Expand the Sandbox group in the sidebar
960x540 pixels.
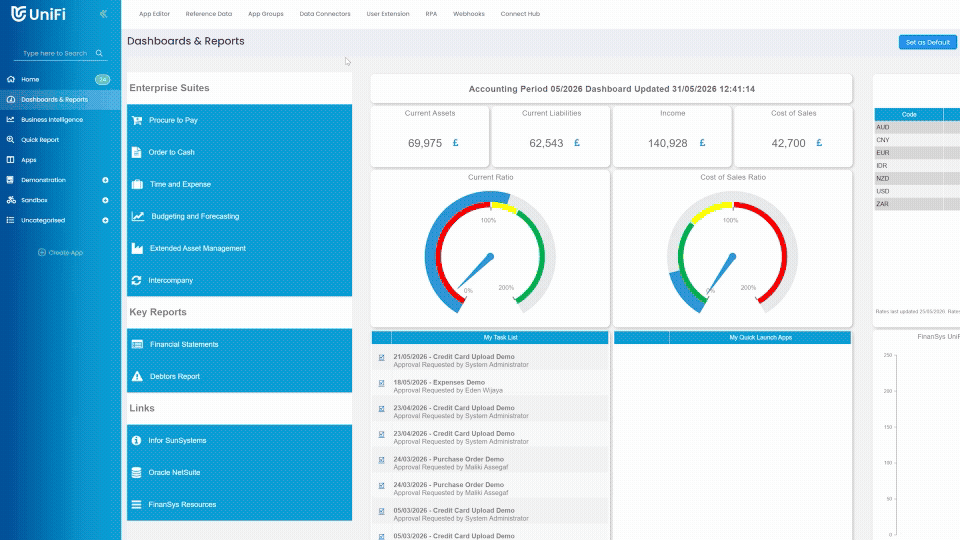pos(105,200)
